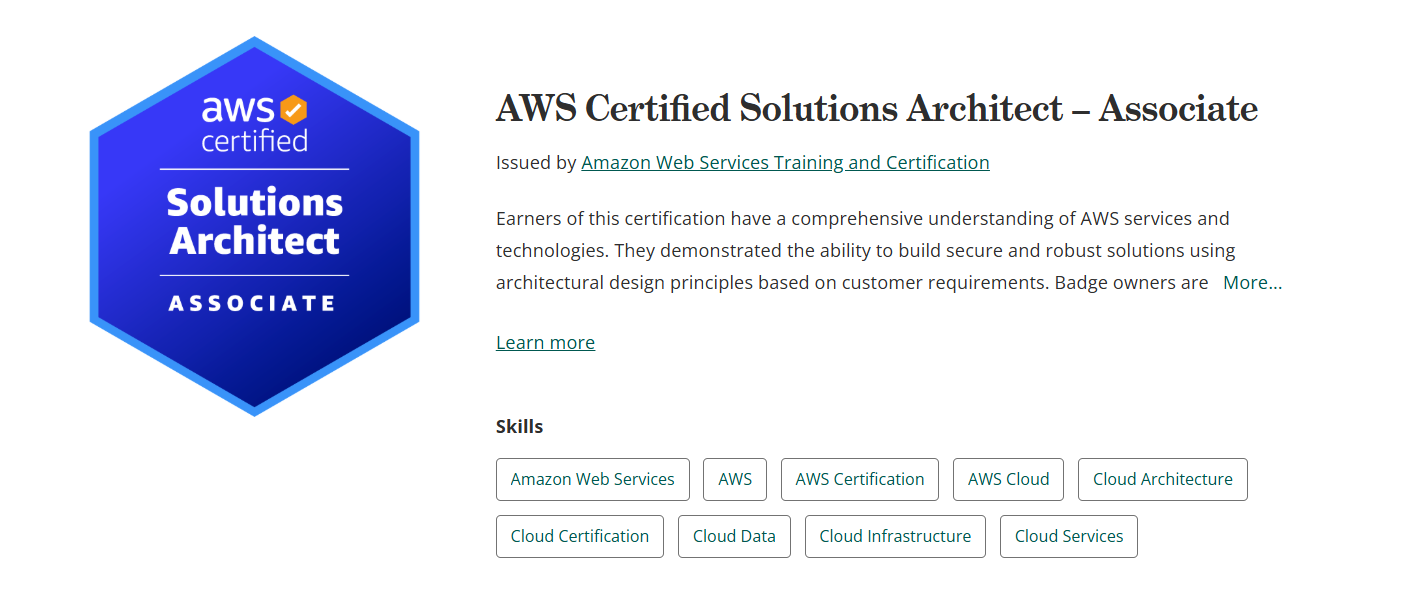Click the Learn more link
1402x606 pixels.
coord(545,342)
